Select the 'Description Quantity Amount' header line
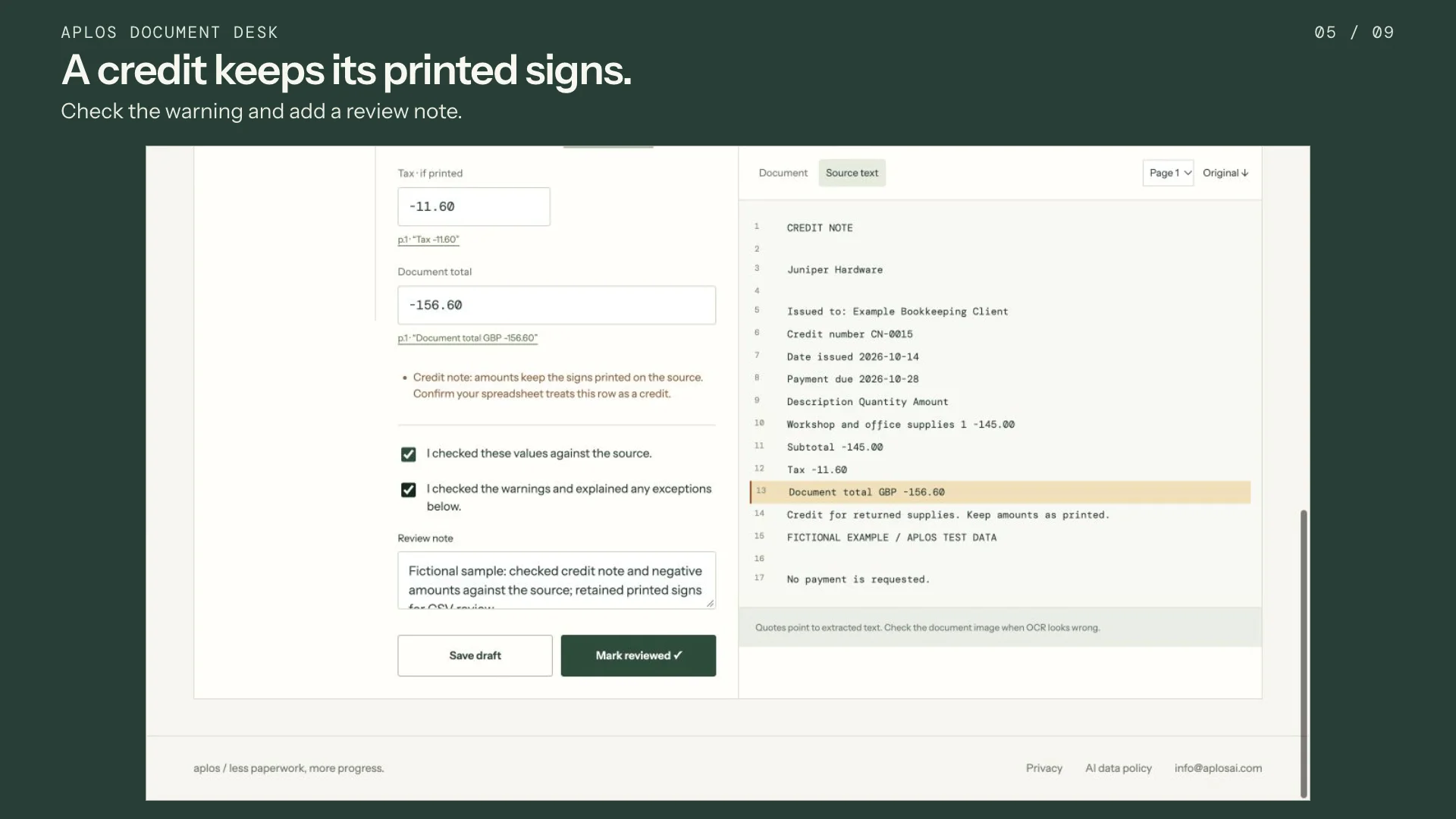This screenshot has height=819, width=1456. point(867,402)
